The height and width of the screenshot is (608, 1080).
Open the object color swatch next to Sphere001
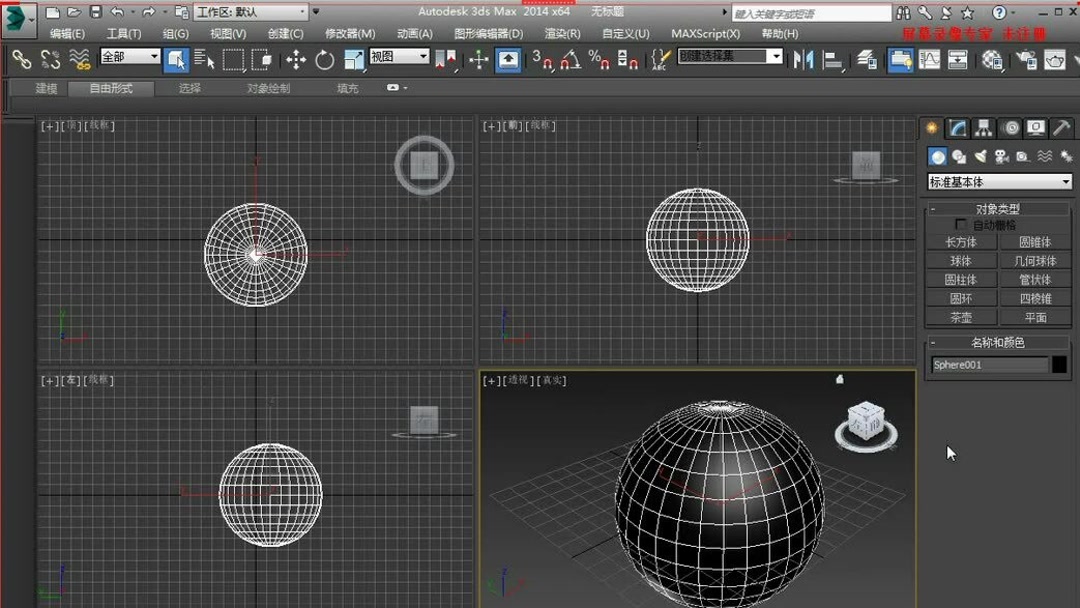point(1057,364)
